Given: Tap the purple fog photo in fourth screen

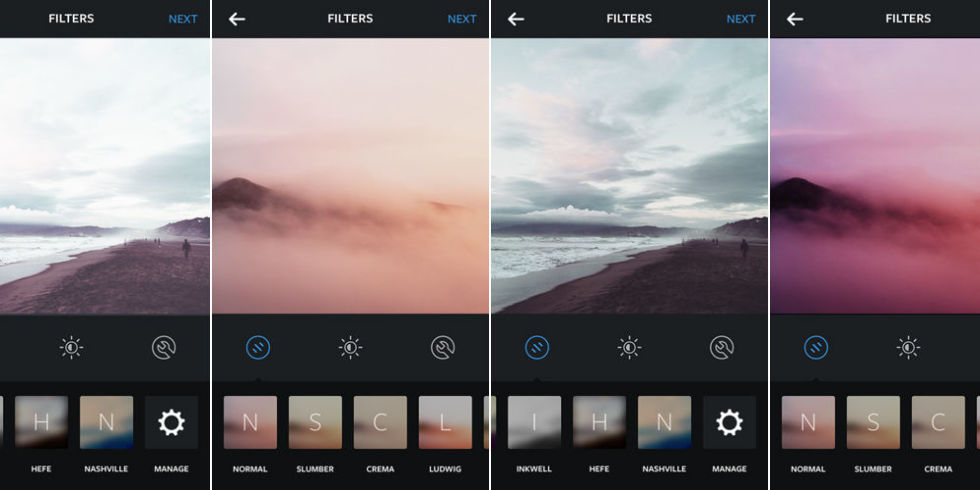Looking at the screenshot, I should [x=875, y=176].
